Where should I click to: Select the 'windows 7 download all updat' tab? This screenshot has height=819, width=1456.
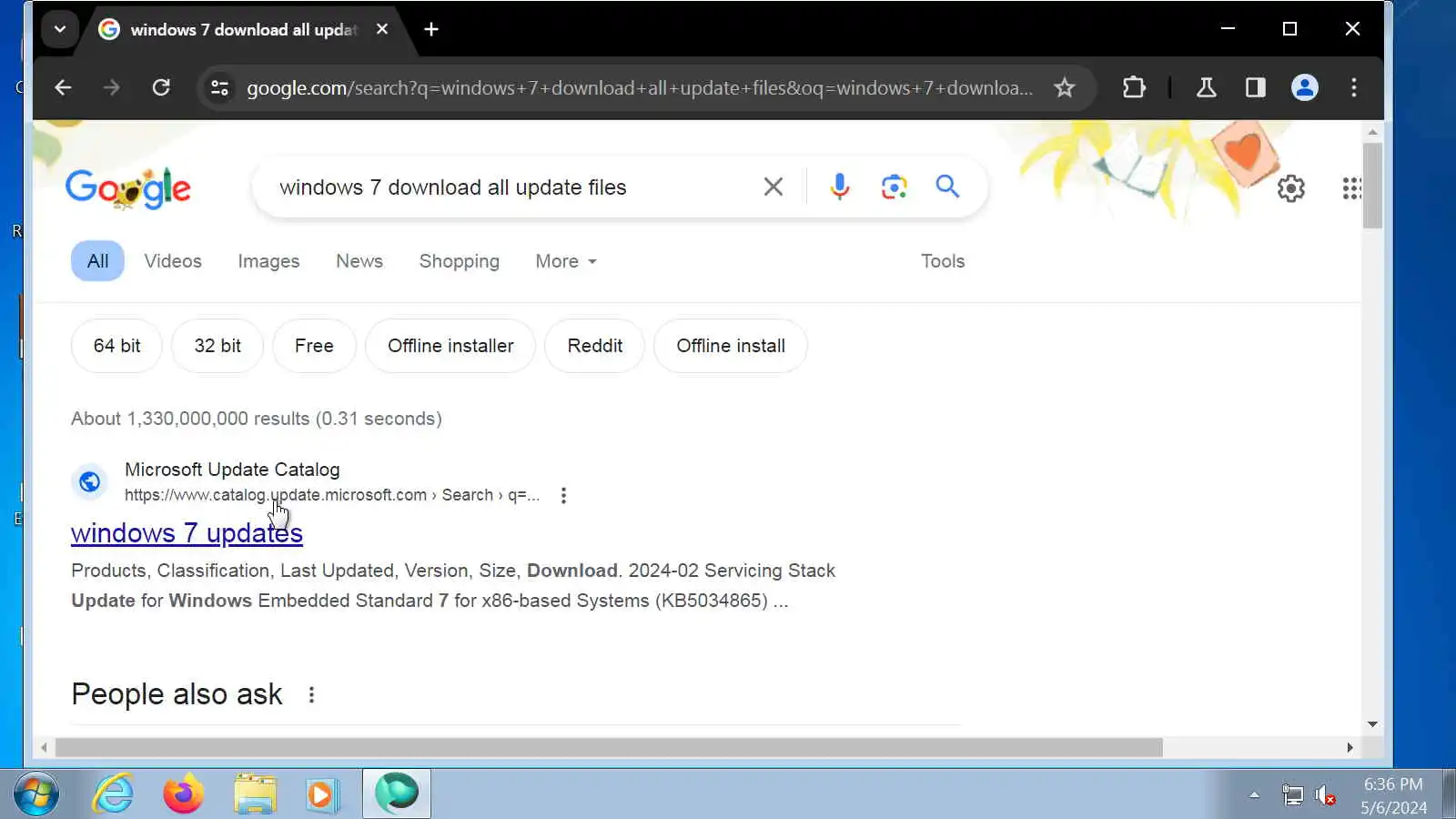[x=244, y=29]
